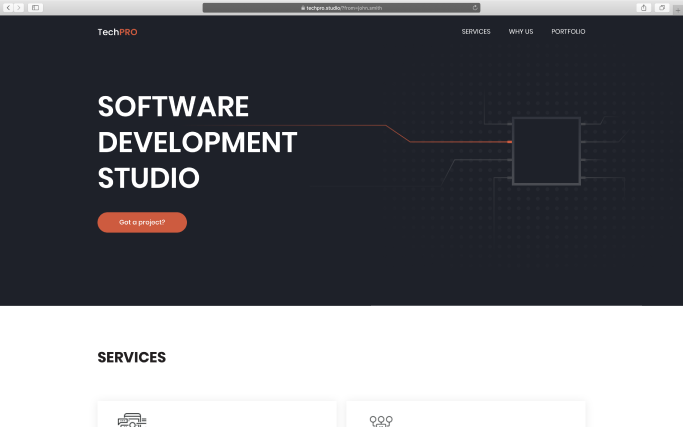Click the SERVICES section heading
The height and width of the screenshot is (427, 683).
(132, 357)
